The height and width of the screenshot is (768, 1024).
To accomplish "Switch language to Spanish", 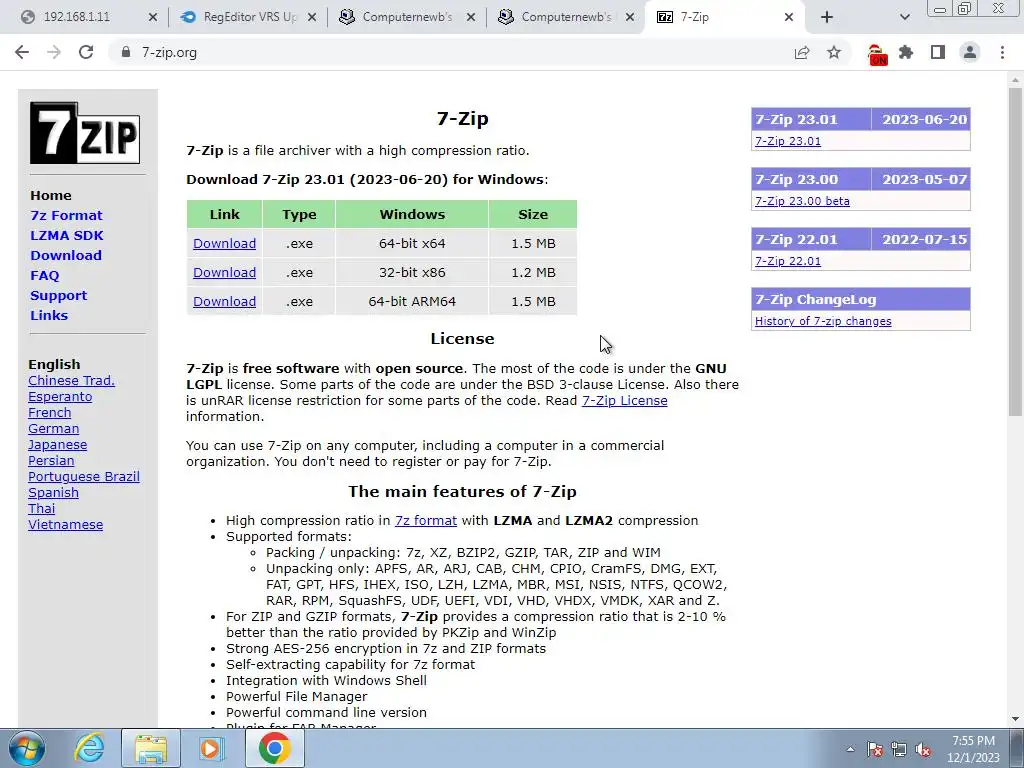I will tap(54, 493).
